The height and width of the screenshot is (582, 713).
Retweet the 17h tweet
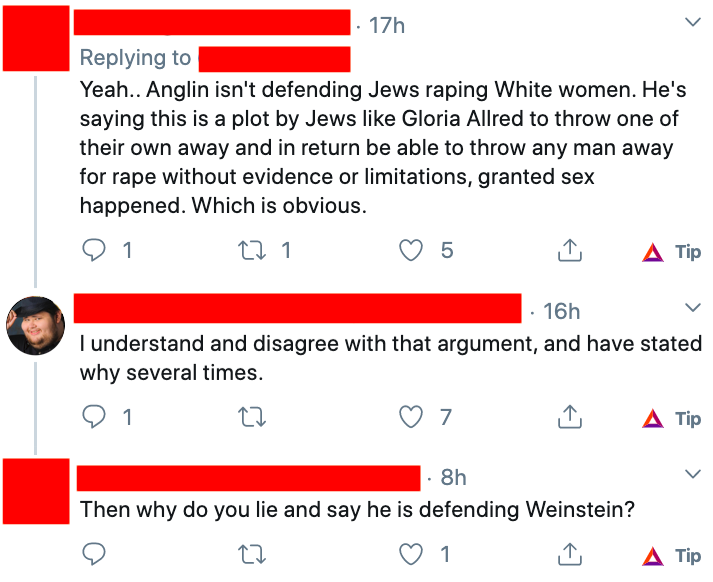[x=253, y=252]
